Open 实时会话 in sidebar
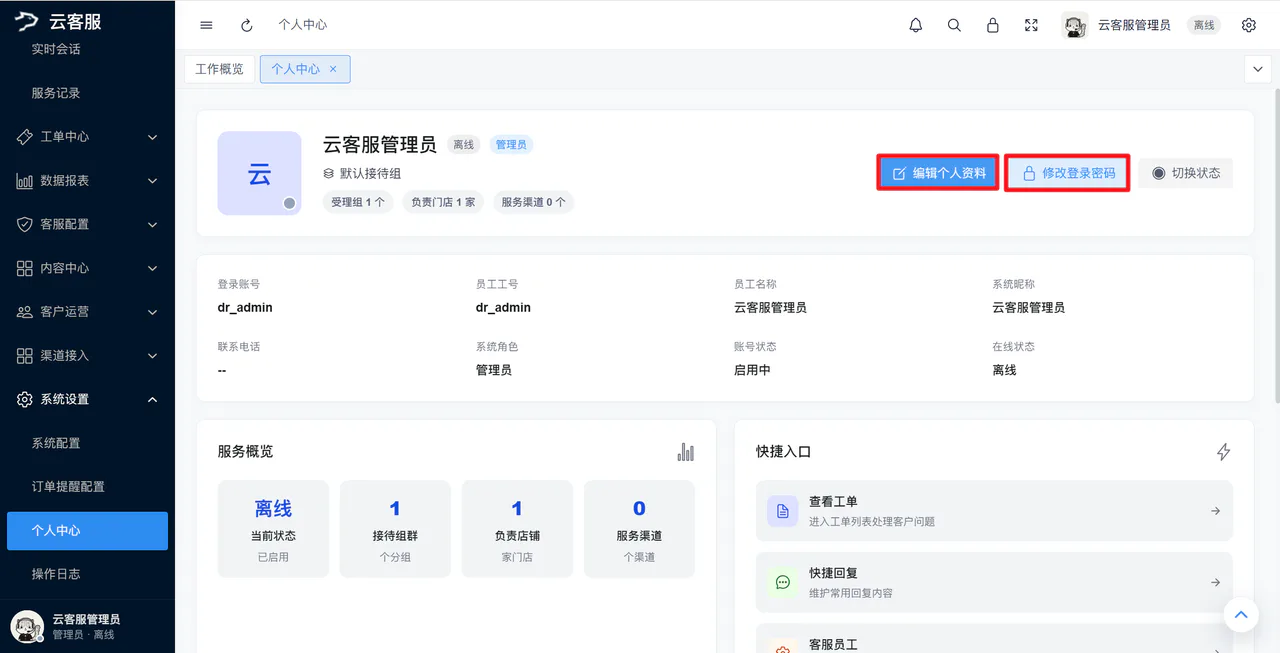 87,49
